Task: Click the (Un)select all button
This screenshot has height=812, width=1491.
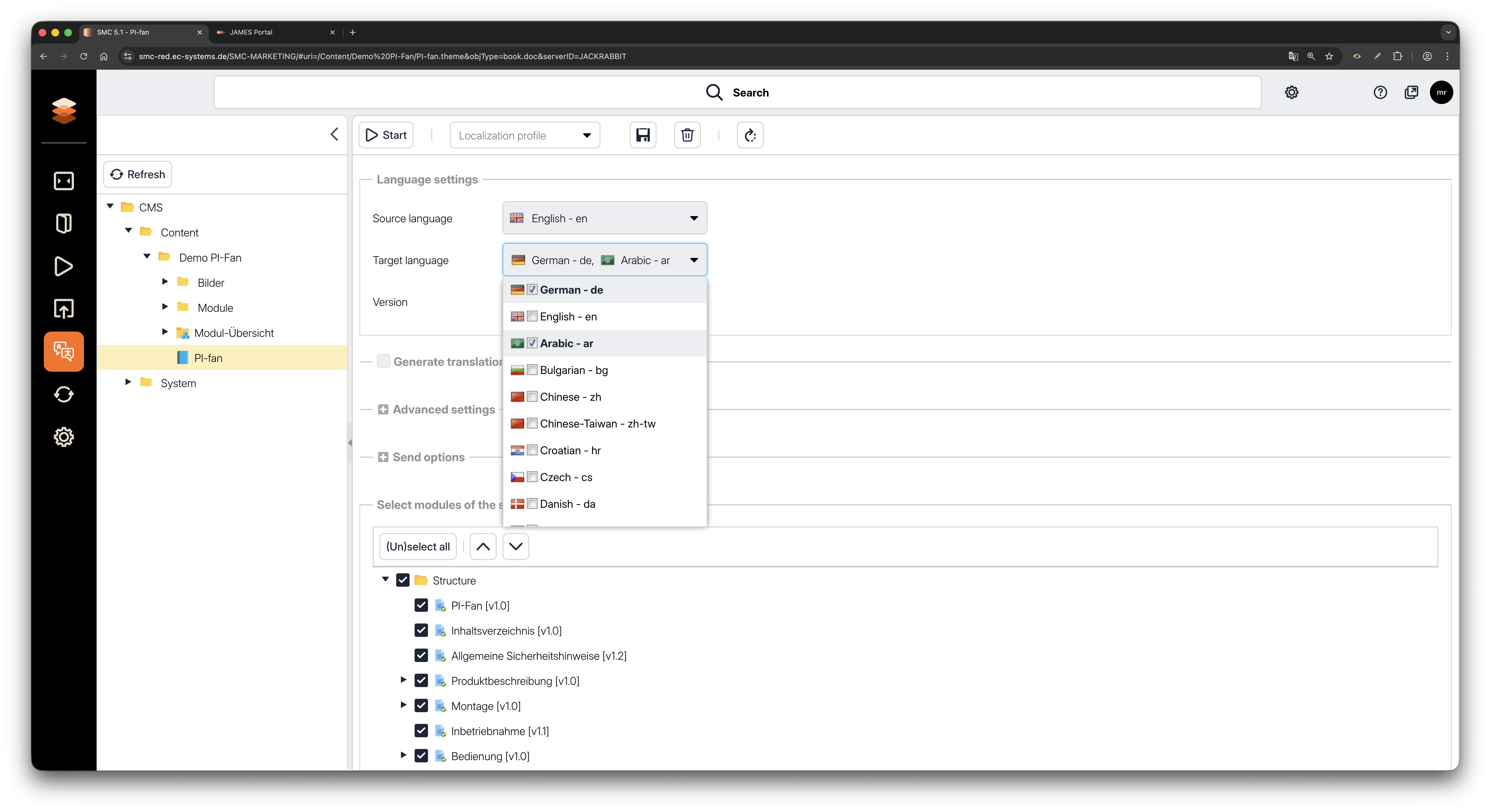Action: click(417, 547)
